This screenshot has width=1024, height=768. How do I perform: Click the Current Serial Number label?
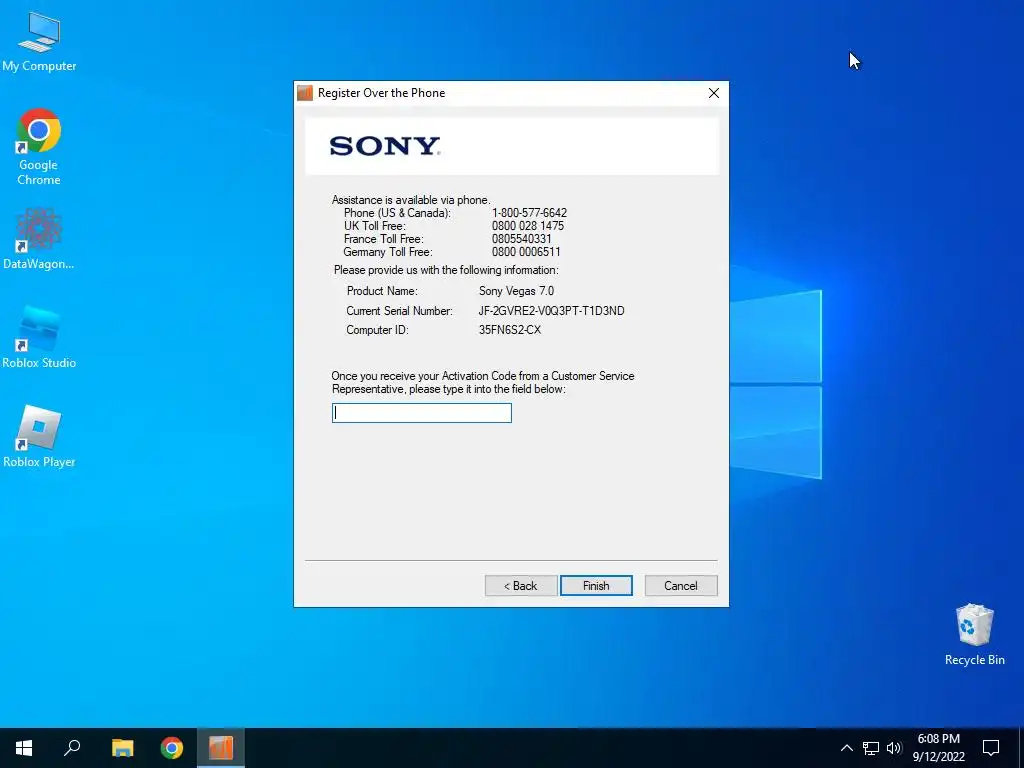point(399,311)
